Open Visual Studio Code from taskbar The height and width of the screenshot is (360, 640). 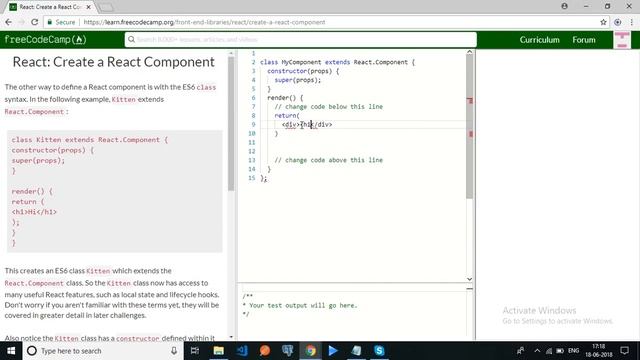pos(242,351)
